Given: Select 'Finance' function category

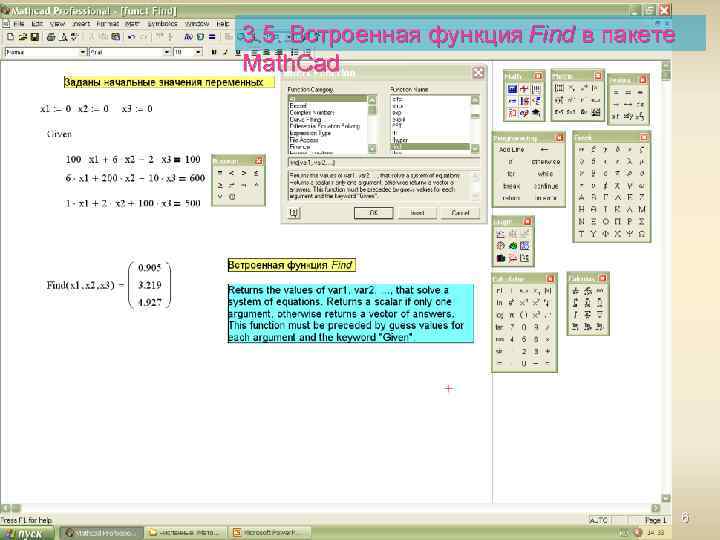Looking at the screenshot, I should [300, 147].
